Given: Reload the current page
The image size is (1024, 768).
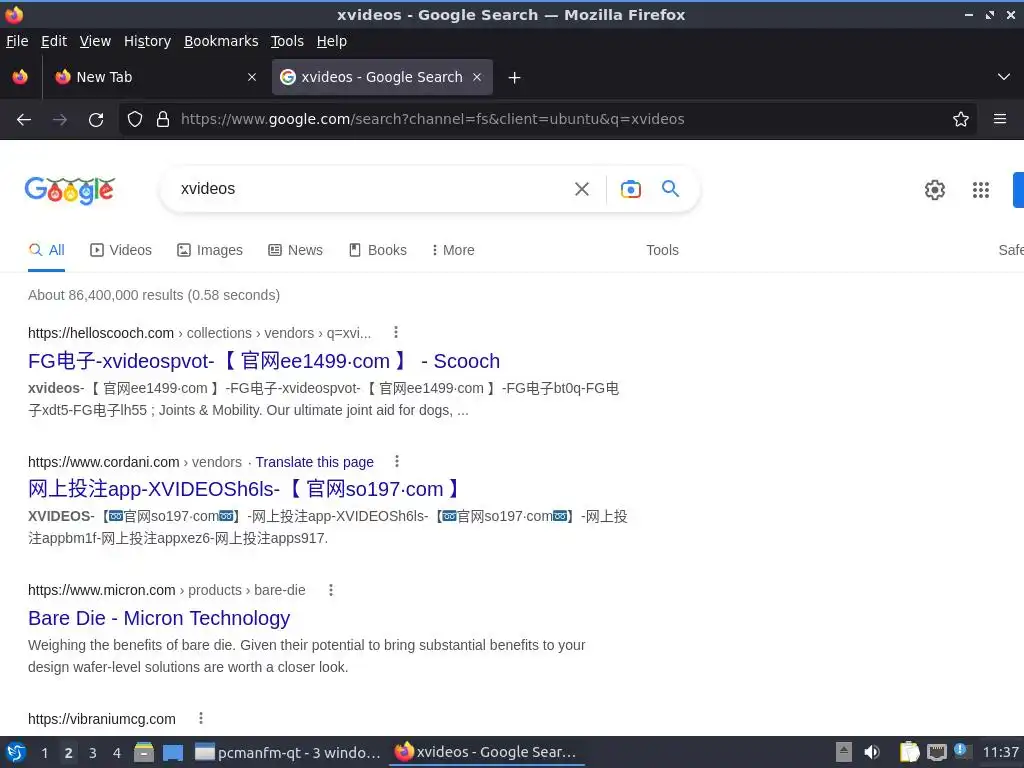Looking at the screenshot, I should 96,120.
